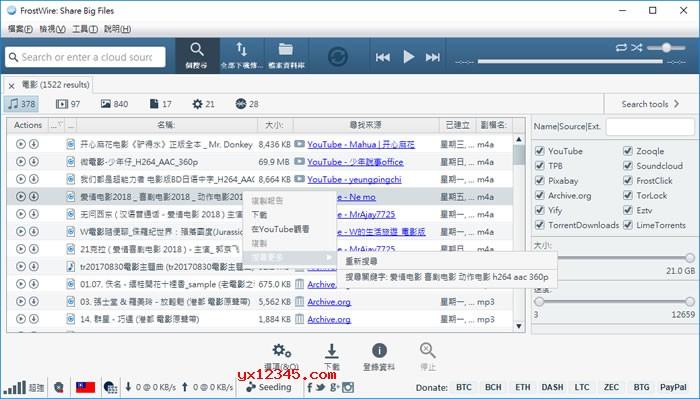The height and width of the screenshot is (399, 700).
Task: Filter by video results (97)
Action: click(x=68, y=104)
